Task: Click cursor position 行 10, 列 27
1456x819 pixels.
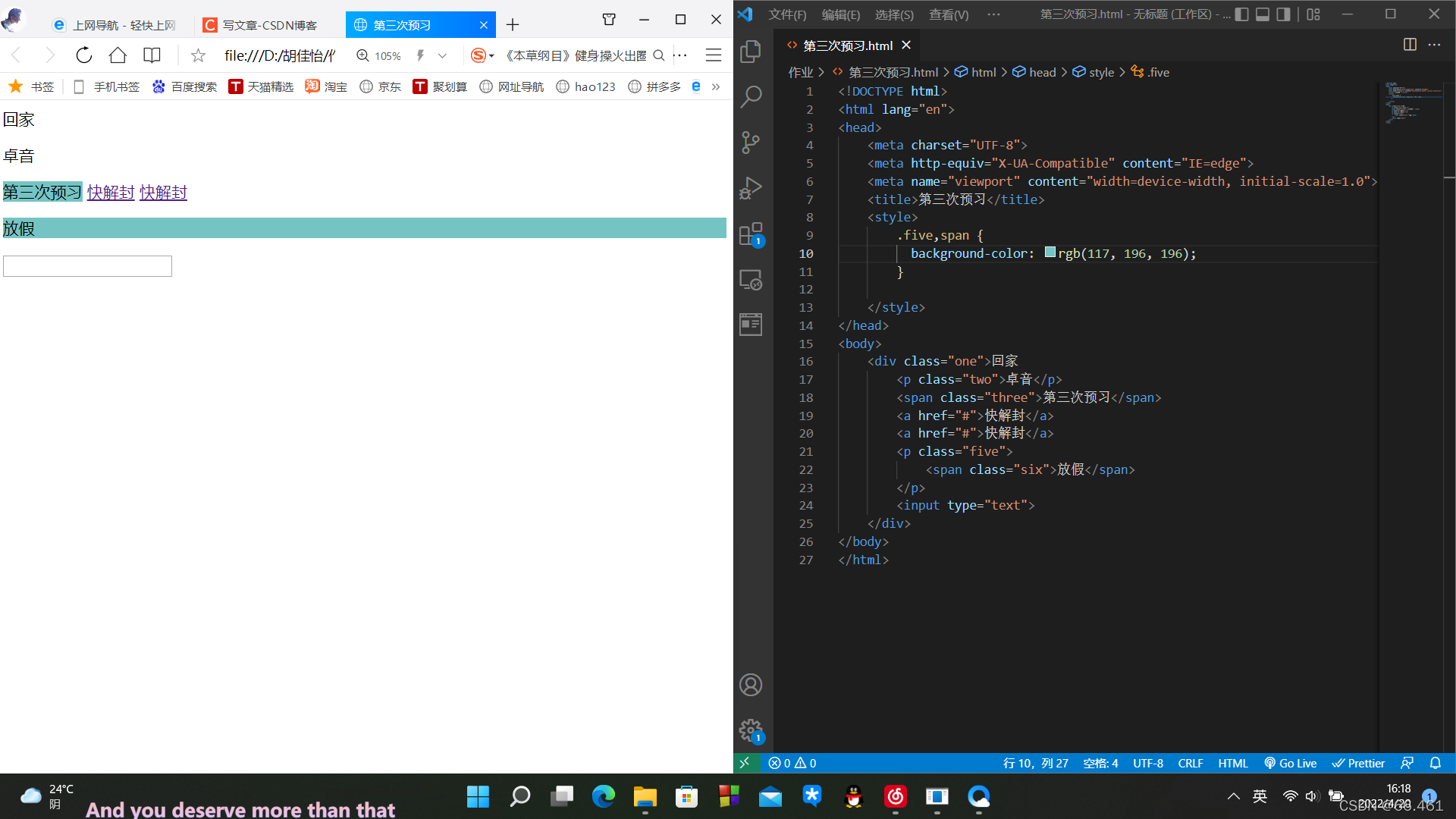Action: pos(1035,763)
